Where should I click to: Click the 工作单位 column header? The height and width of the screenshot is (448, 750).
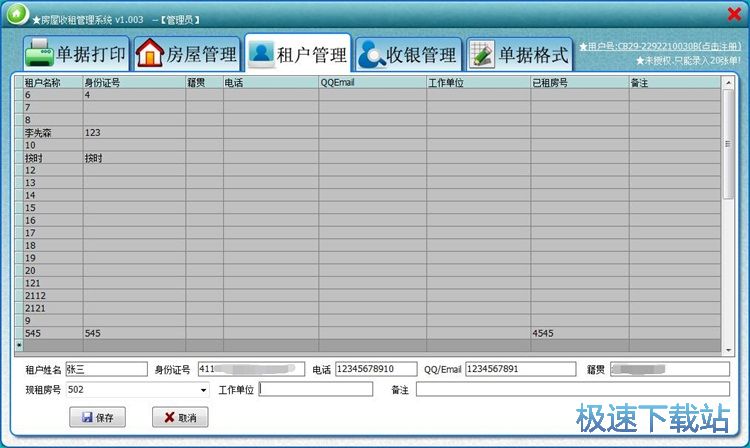point(478,82)
